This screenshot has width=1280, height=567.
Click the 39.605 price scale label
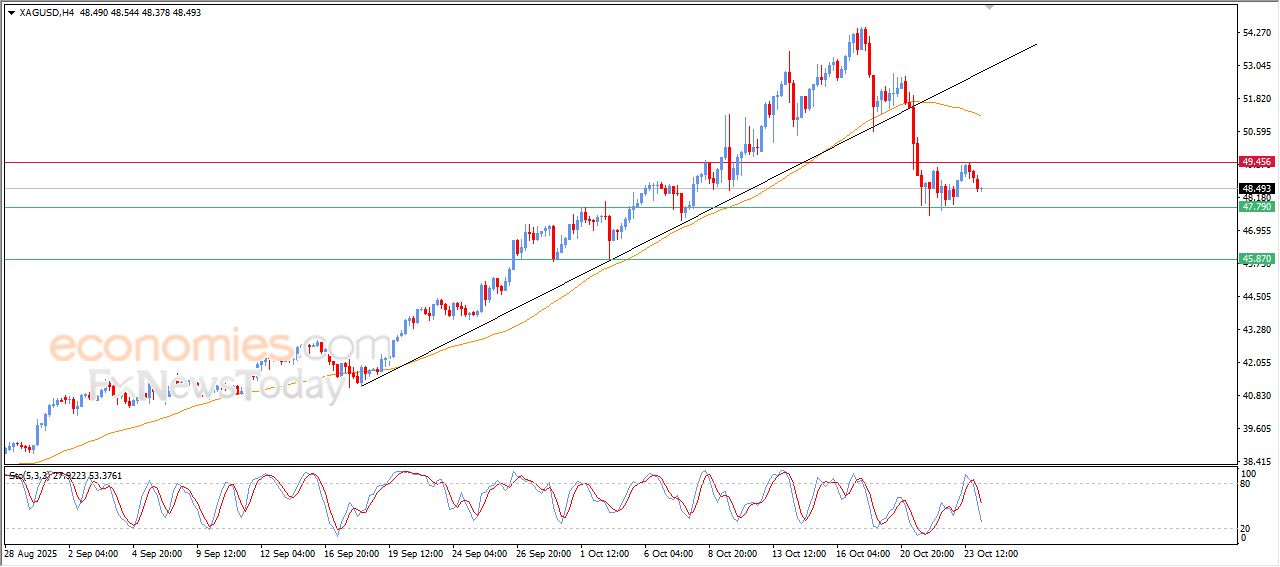[1255, 429]
